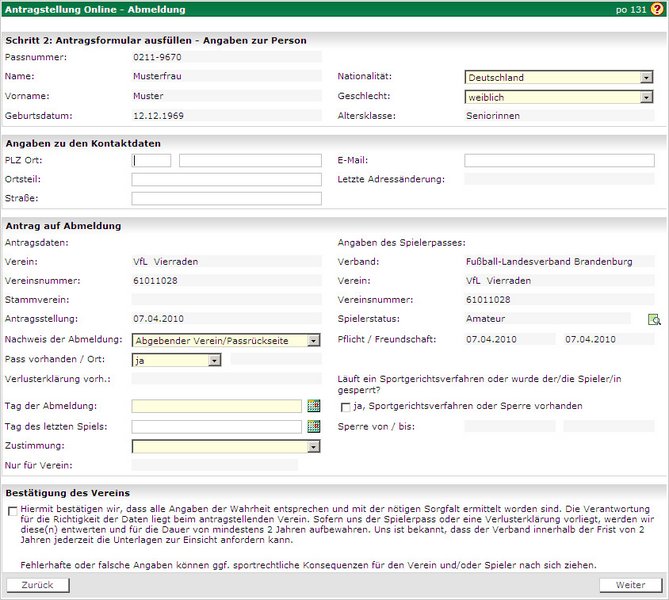Viewport: 669px width, 600px height.
Task: Open the Nationalität dropdown showing Deutschland
Action: tap(559, 77)
